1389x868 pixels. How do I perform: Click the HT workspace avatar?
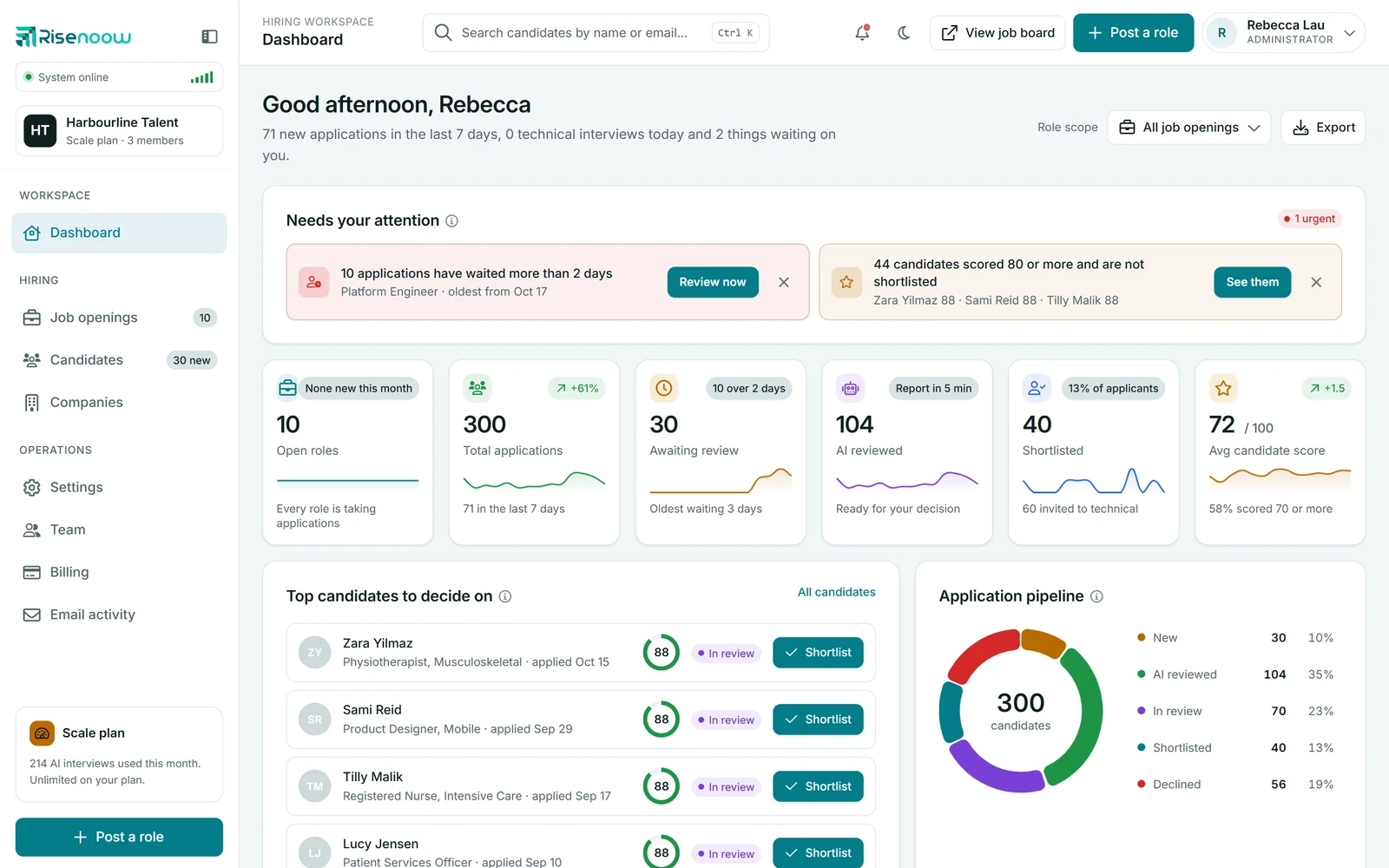(x=40, y=130)
